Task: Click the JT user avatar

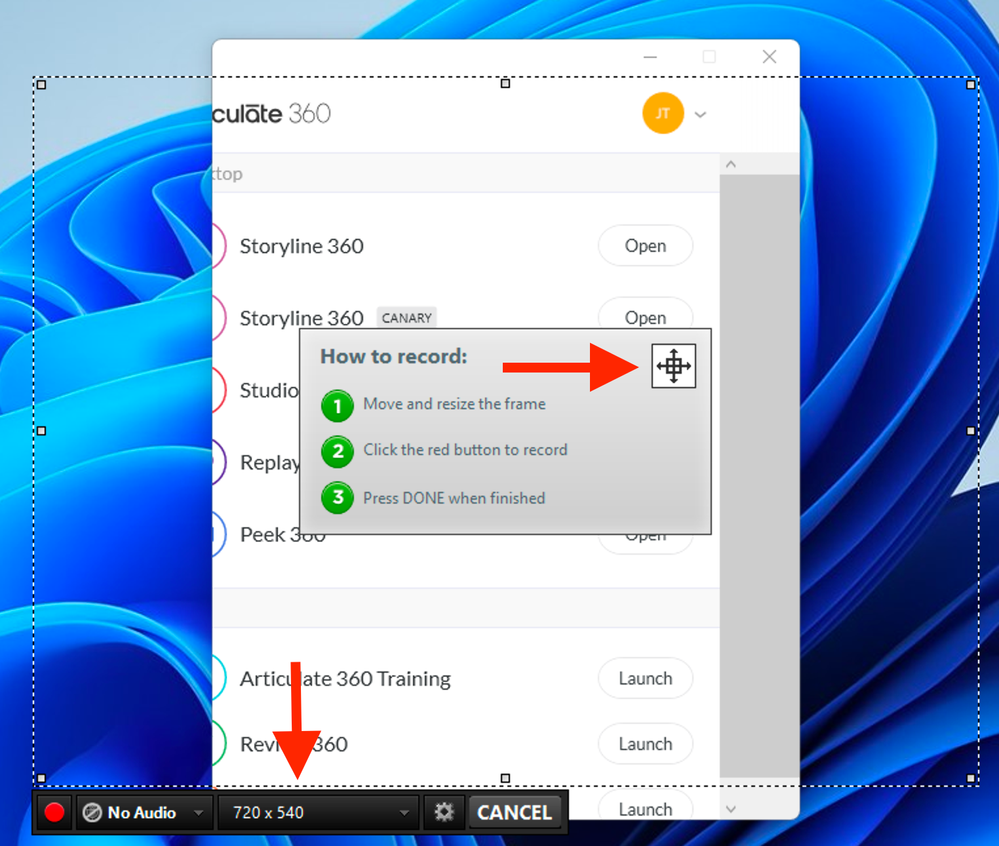Action: tap(663, 113)
